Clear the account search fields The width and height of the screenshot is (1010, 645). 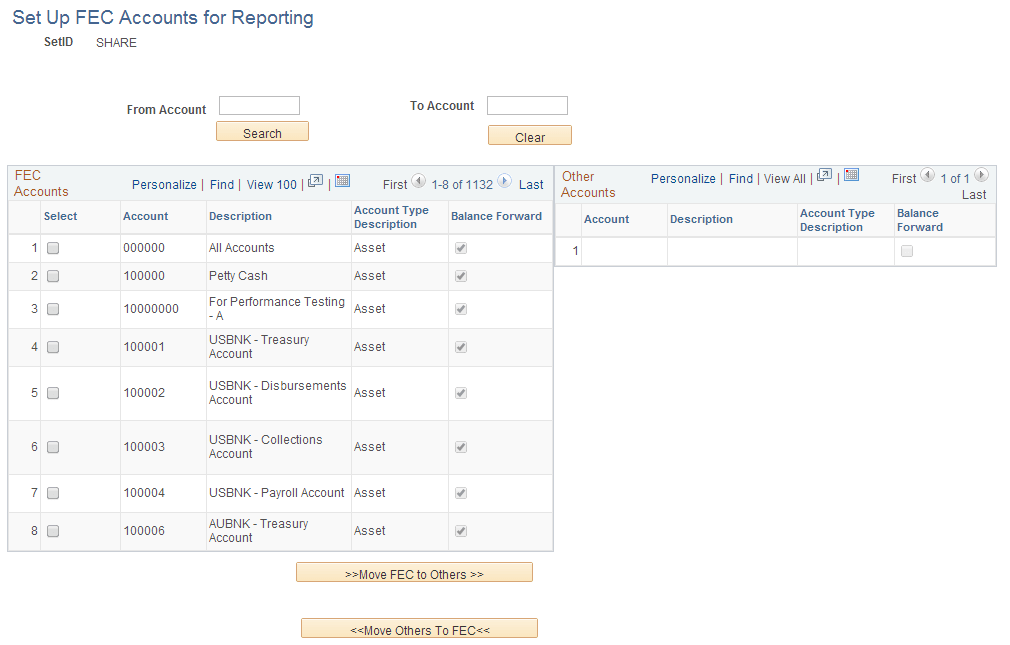tap(529, 135)
